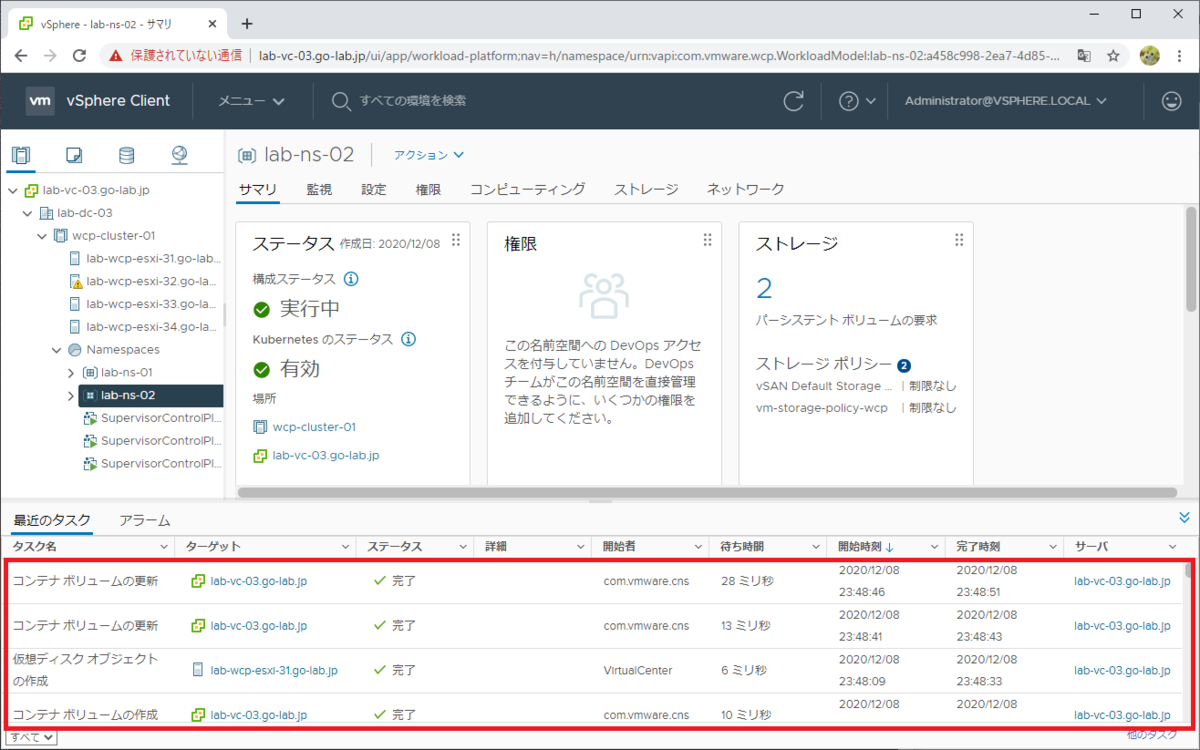The height and width of the screenshot is (750, 1200).
Task: Expand the lab-ns-02 namespace node
Action: [x=71, y=395]
